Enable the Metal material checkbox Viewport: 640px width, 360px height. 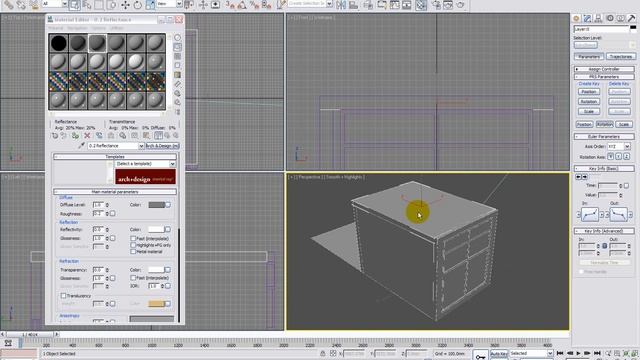point(133,251)
